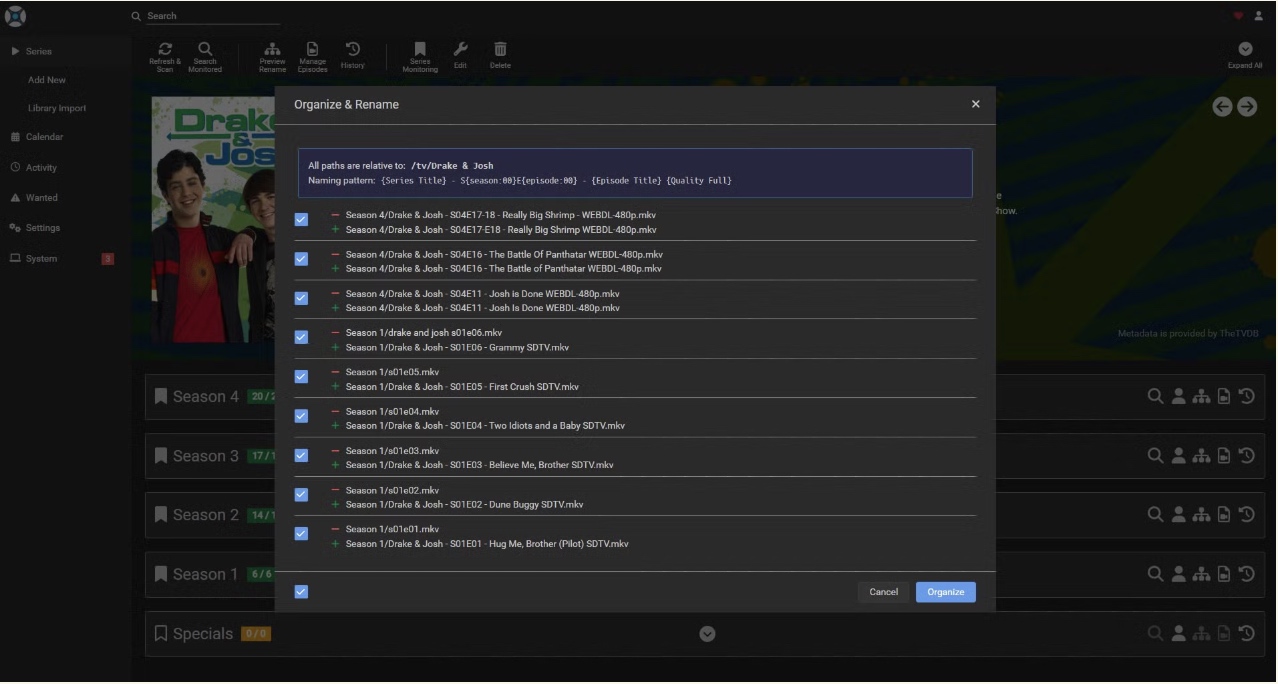This screenshot has height=684, width=1278.
Task: Toggle the select-all checkbox in the dialog footer
Action: 301,592
